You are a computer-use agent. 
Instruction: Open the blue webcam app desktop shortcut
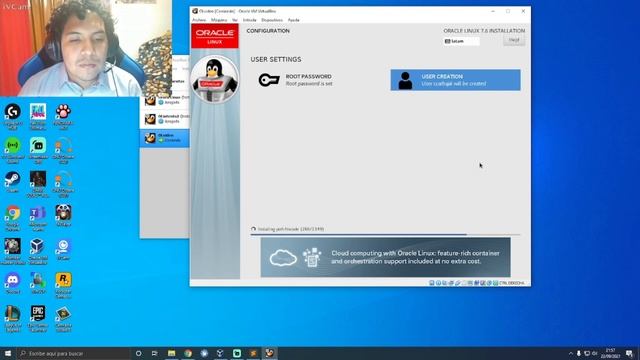tap(63, 249)
